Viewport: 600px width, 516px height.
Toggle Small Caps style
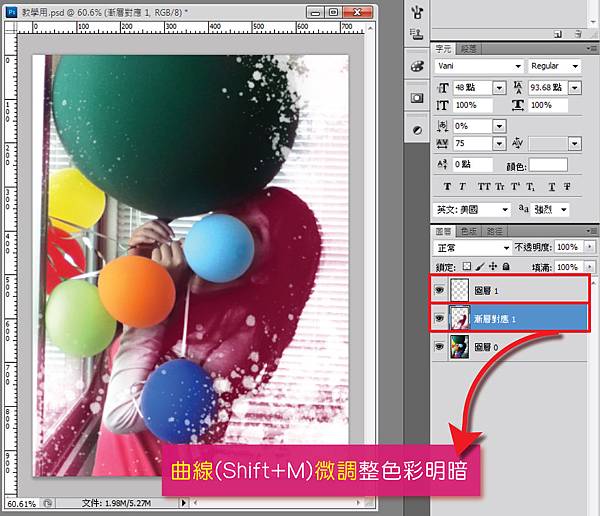(x=500, y=186)
